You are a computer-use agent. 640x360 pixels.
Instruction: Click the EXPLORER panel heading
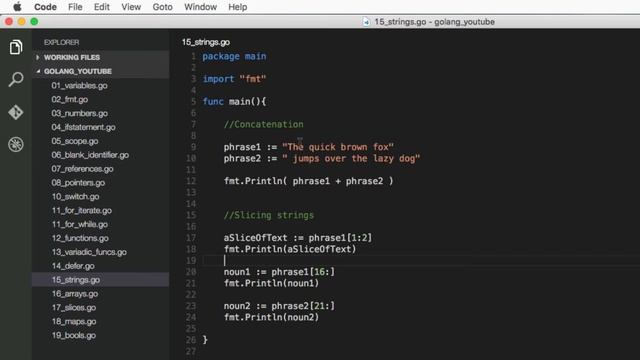point(61,42)
